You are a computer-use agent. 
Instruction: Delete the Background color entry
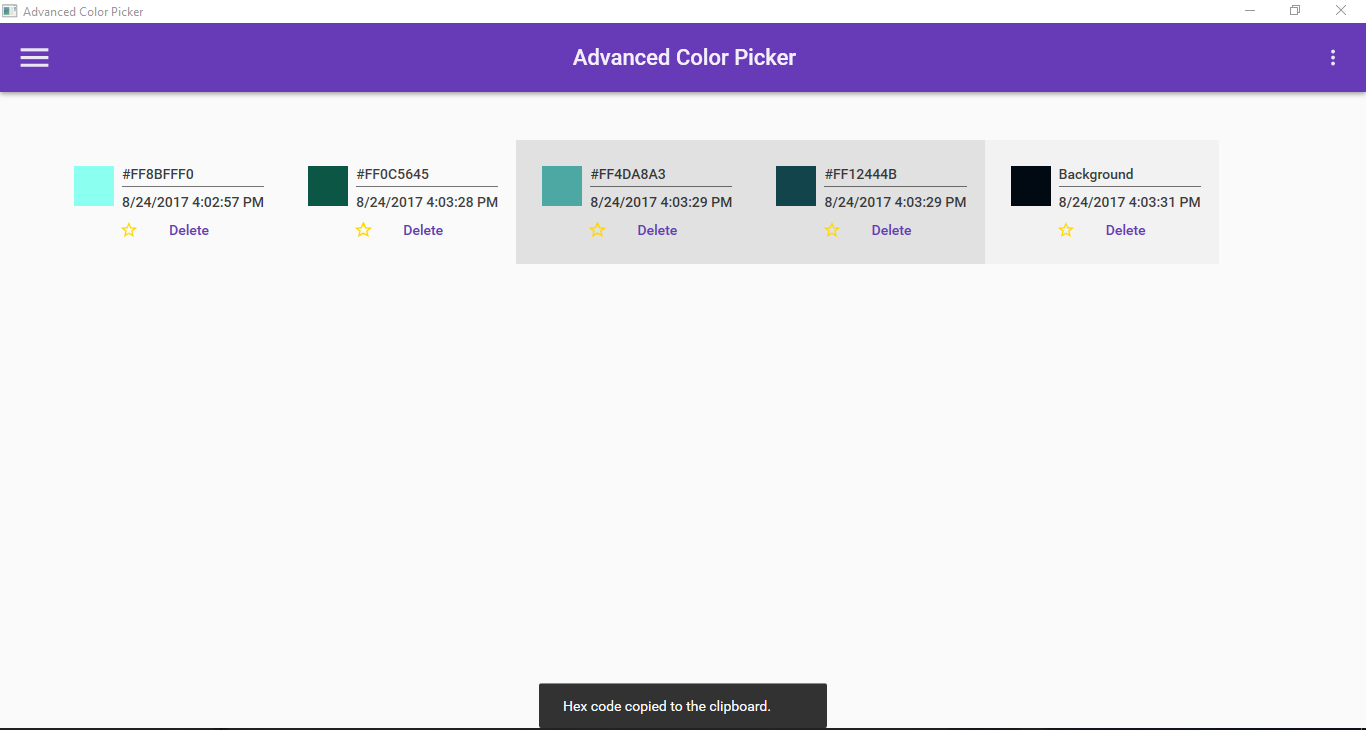pos(1125,230)
